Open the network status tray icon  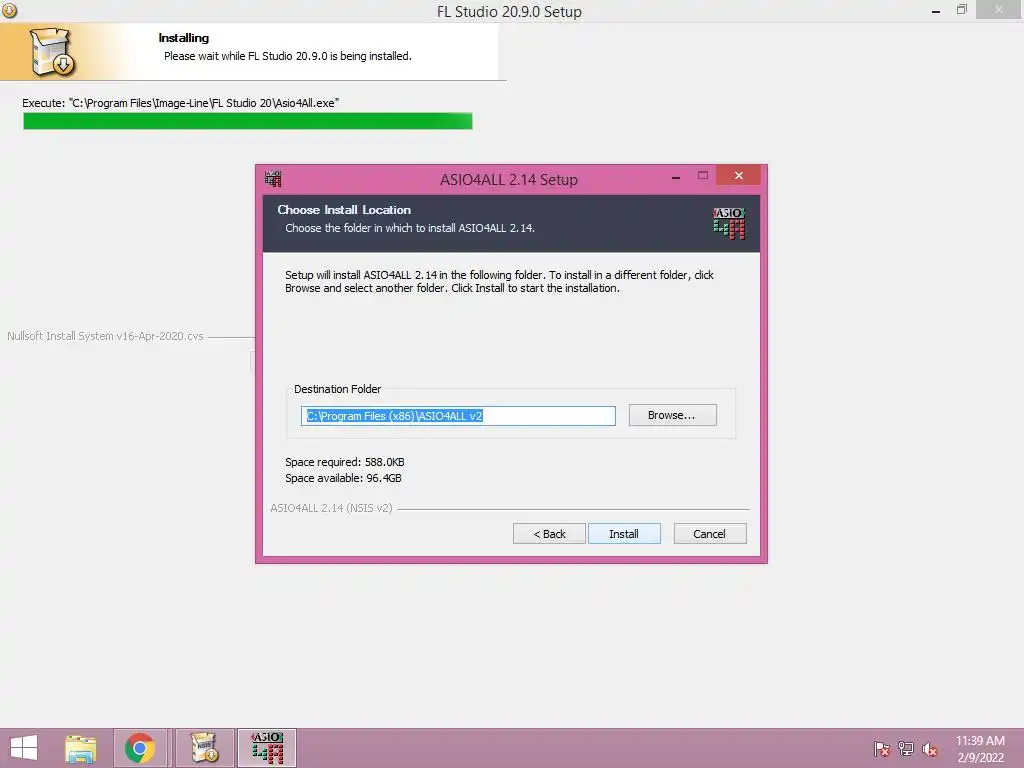pos(906,749)
